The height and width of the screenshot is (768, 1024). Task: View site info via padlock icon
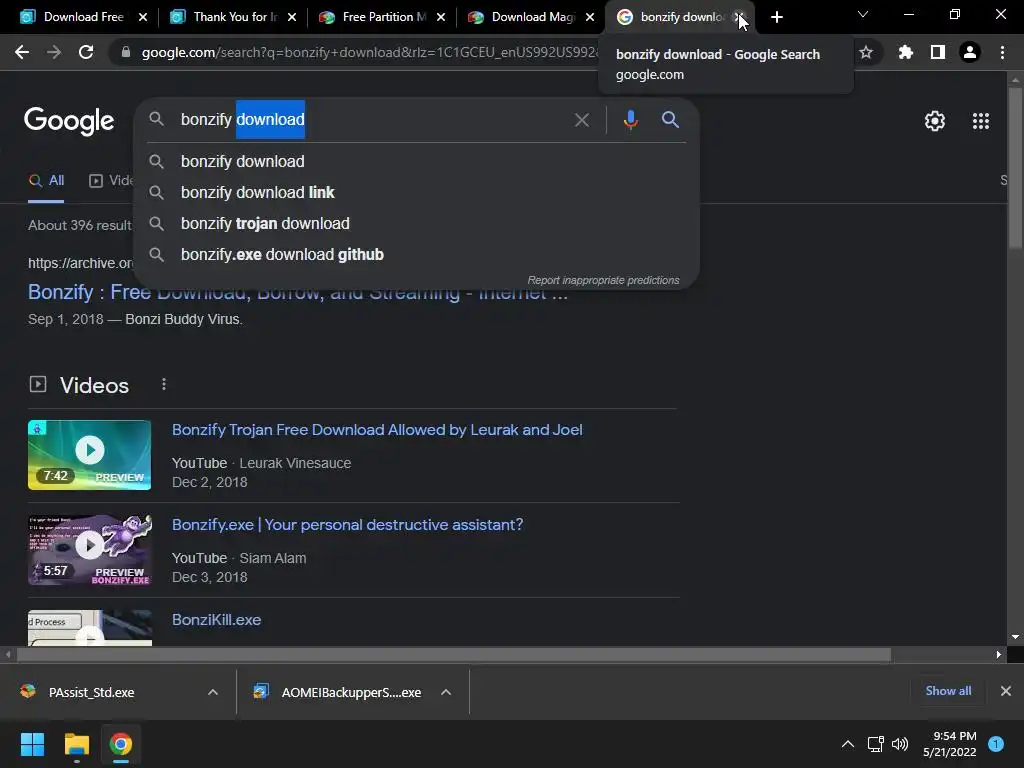pos(126,52)
